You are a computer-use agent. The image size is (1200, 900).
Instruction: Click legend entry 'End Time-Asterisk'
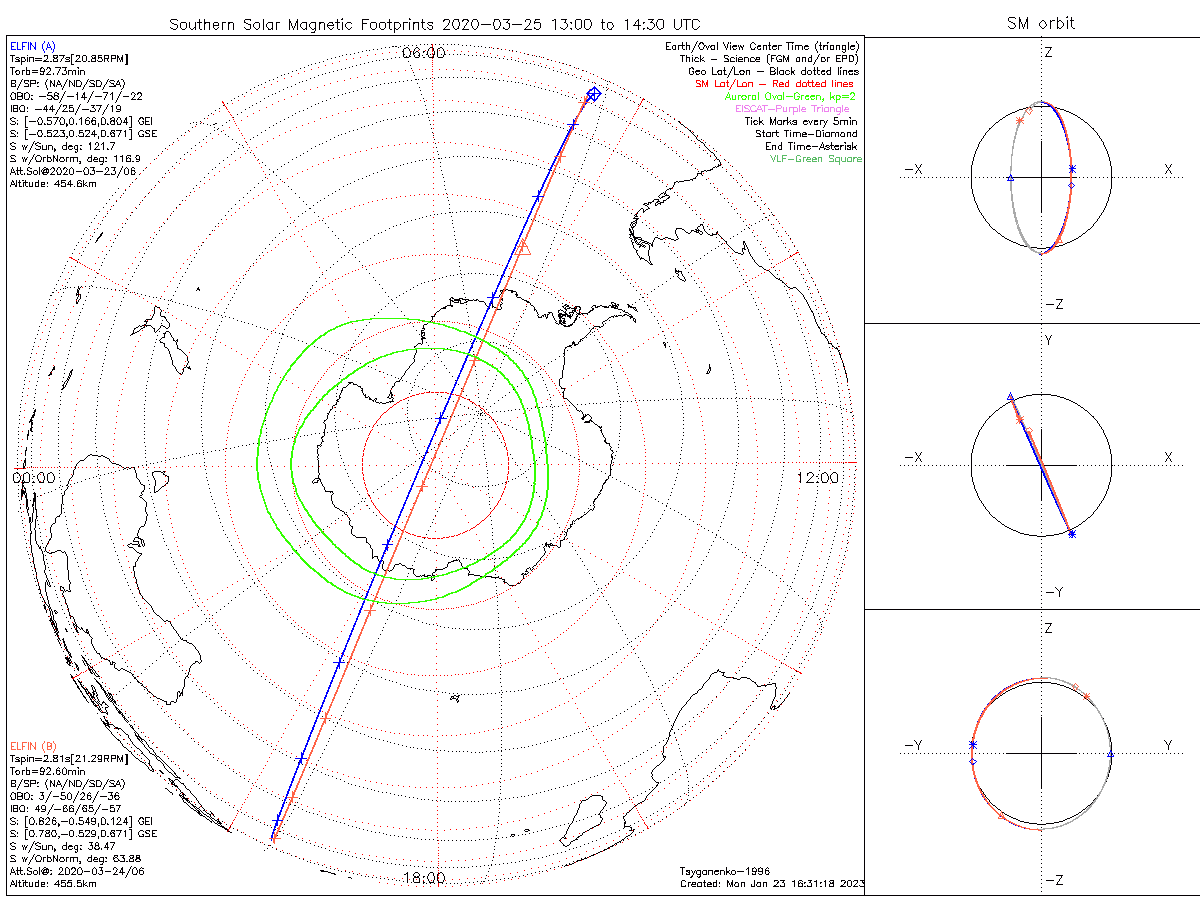click(811, 146)
